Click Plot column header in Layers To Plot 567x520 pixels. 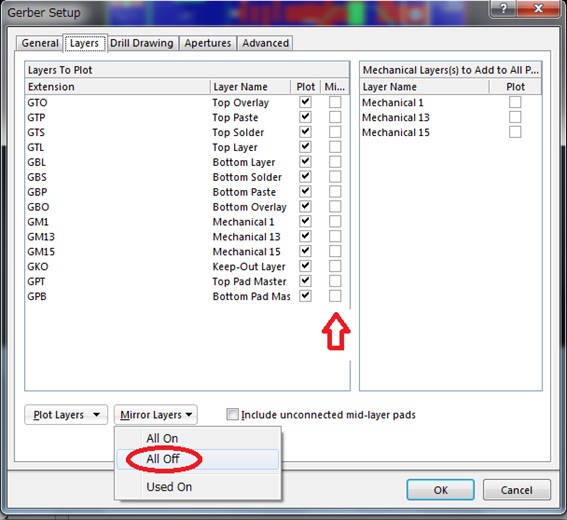[x=306, y=87]
